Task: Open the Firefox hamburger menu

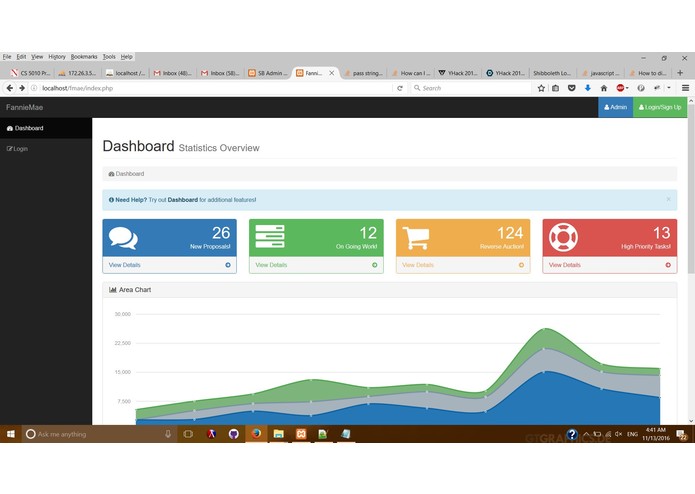Action: (685, 88)
